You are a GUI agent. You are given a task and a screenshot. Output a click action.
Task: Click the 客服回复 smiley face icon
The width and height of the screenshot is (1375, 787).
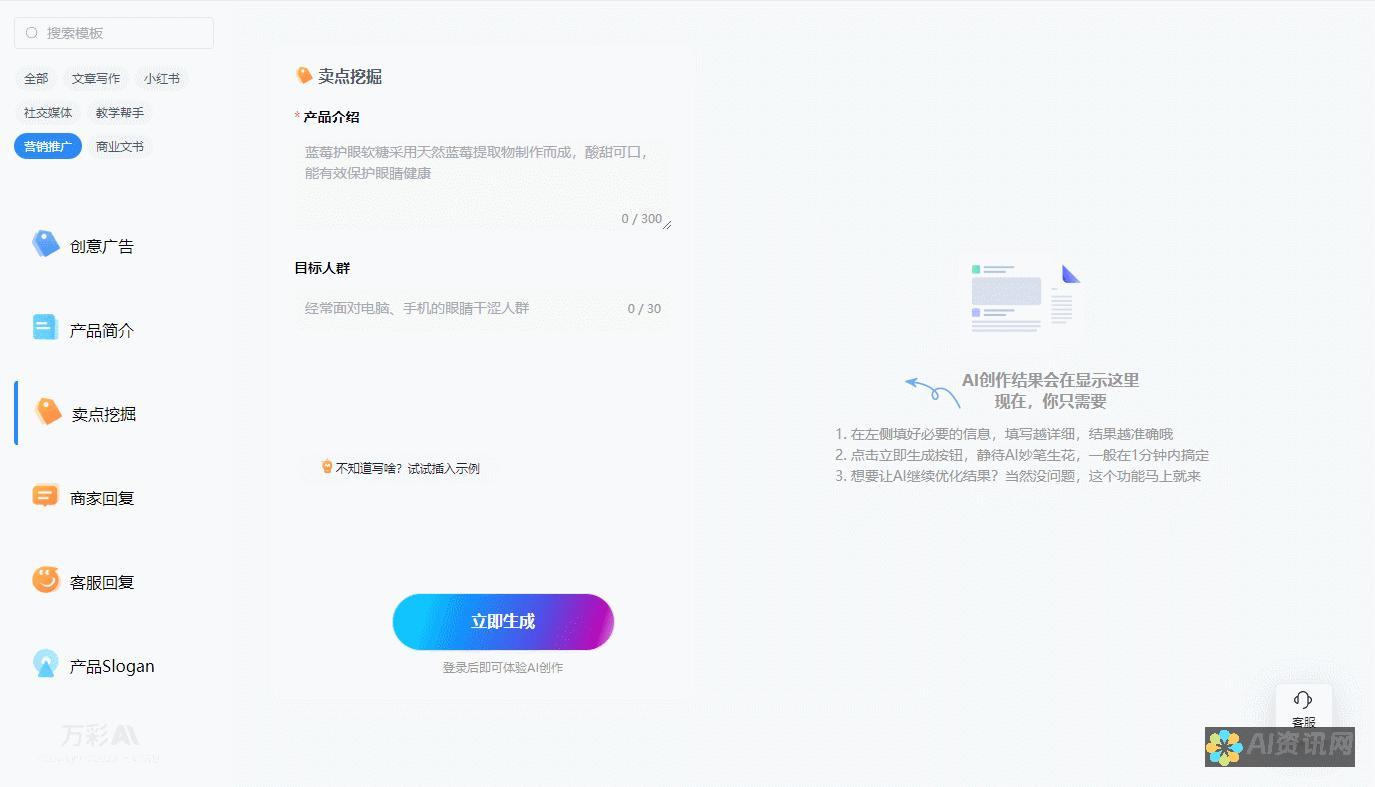pos(46,580)
